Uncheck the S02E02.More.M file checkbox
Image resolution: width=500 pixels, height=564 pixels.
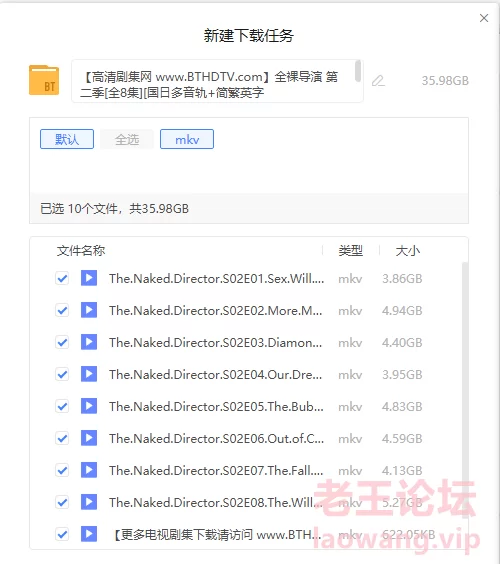[x=62, y=310]
